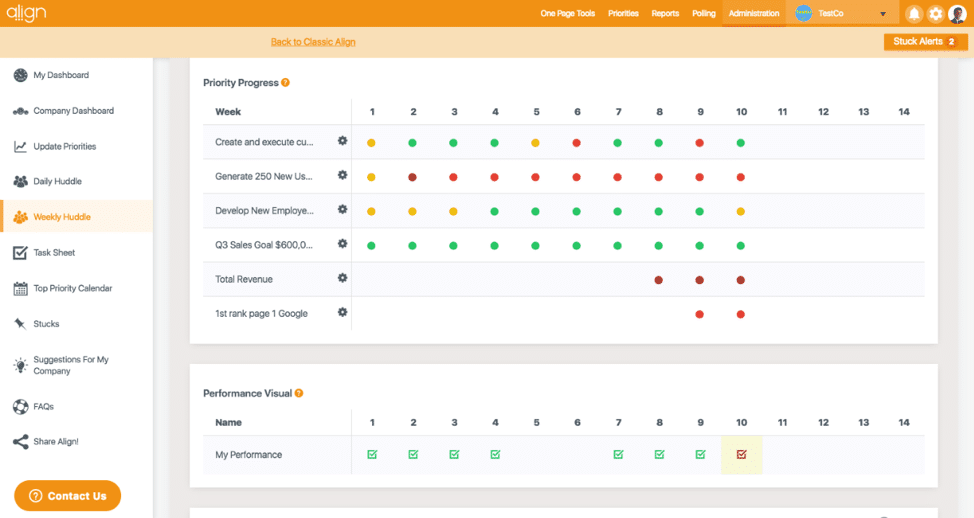
Task: Toggle My Performance week 1 checkbox
Action: [x=372, y=454]
